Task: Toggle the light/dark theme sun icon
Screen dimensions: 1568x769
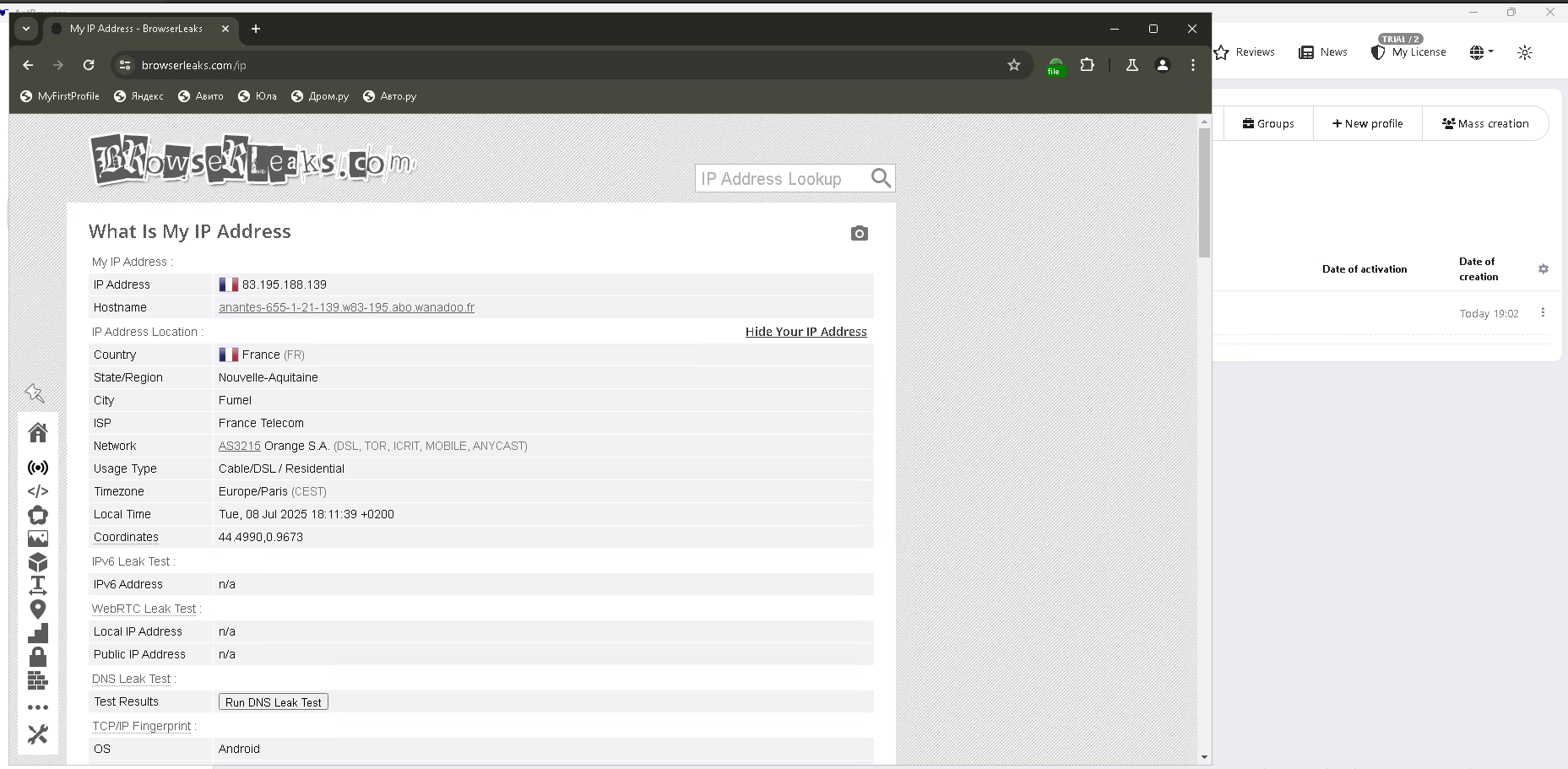Action: click(x=1524, y=52)
